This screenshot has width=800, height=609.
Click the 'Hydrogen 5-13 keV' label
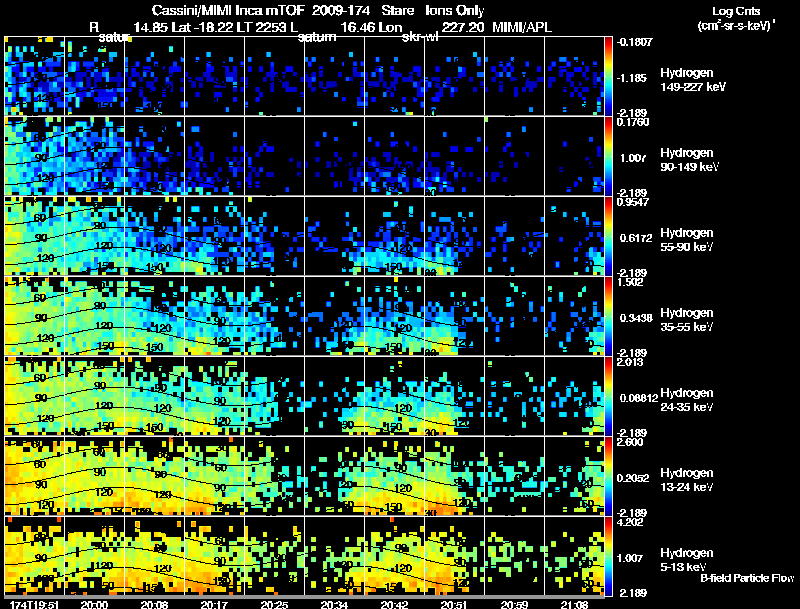687,560
